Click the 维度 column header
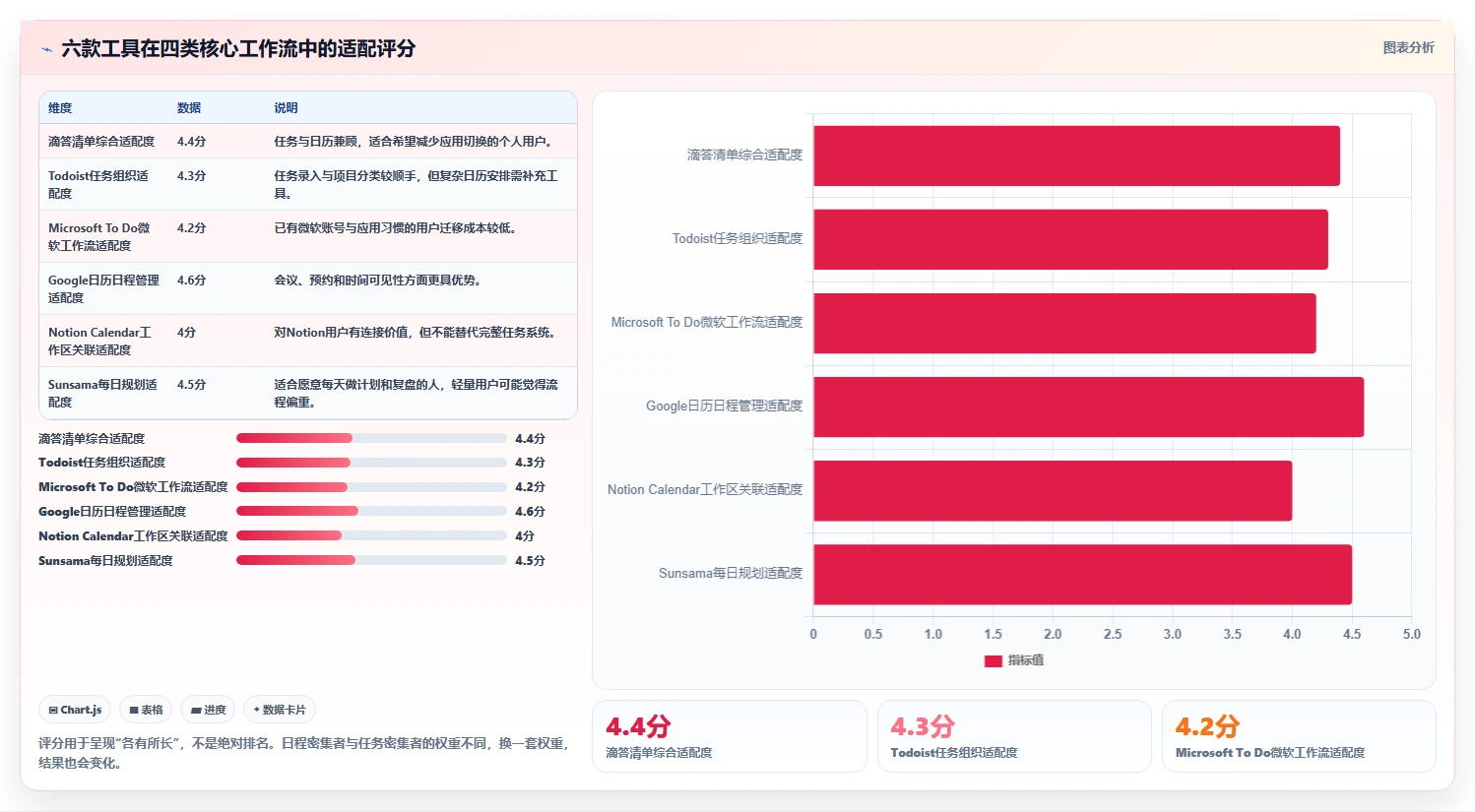This screenshot has height=812, width=1475. 60,108
